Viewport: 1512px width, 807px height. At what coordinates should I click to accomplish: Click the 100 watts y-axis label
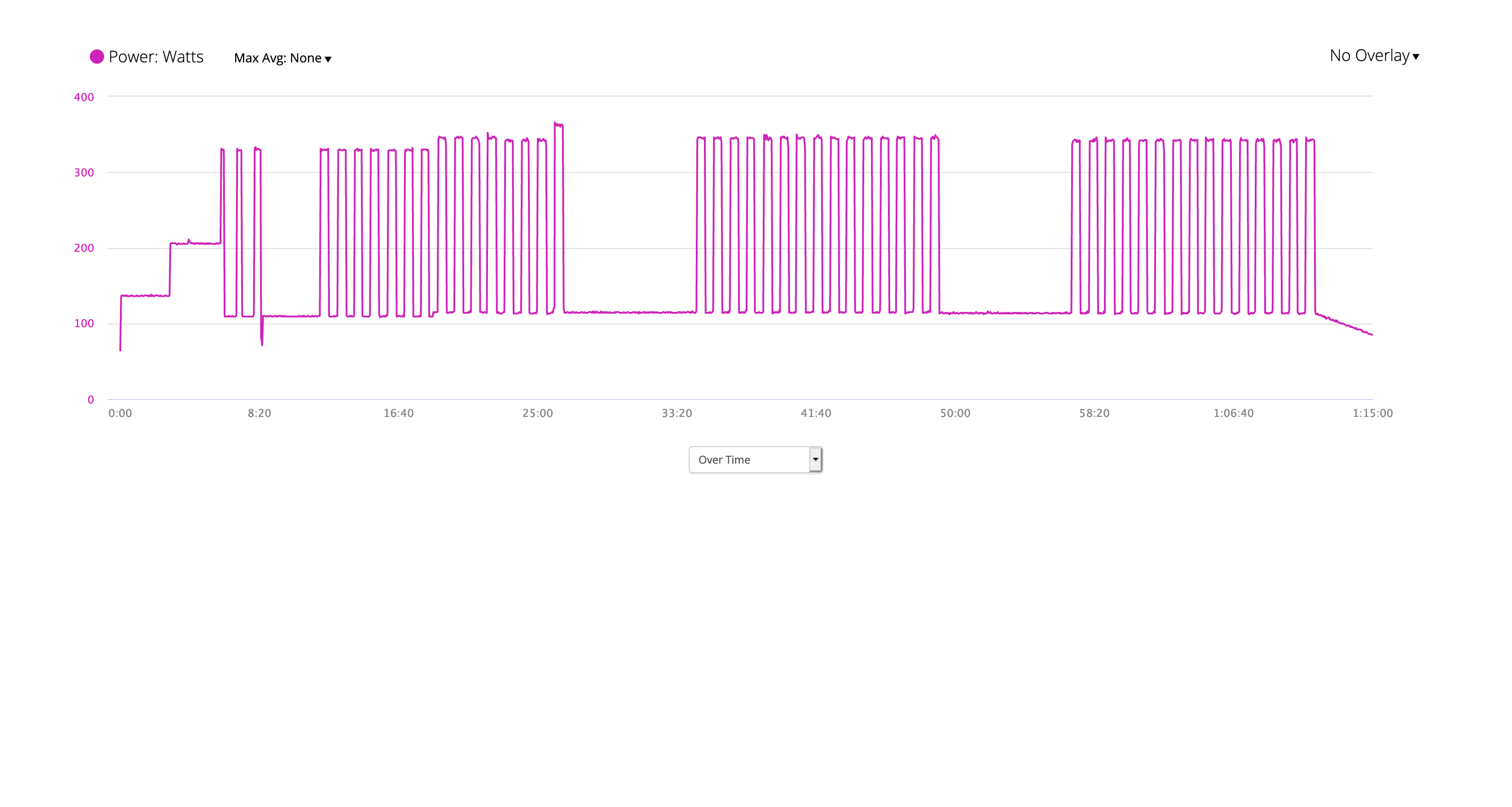[84, 324]
